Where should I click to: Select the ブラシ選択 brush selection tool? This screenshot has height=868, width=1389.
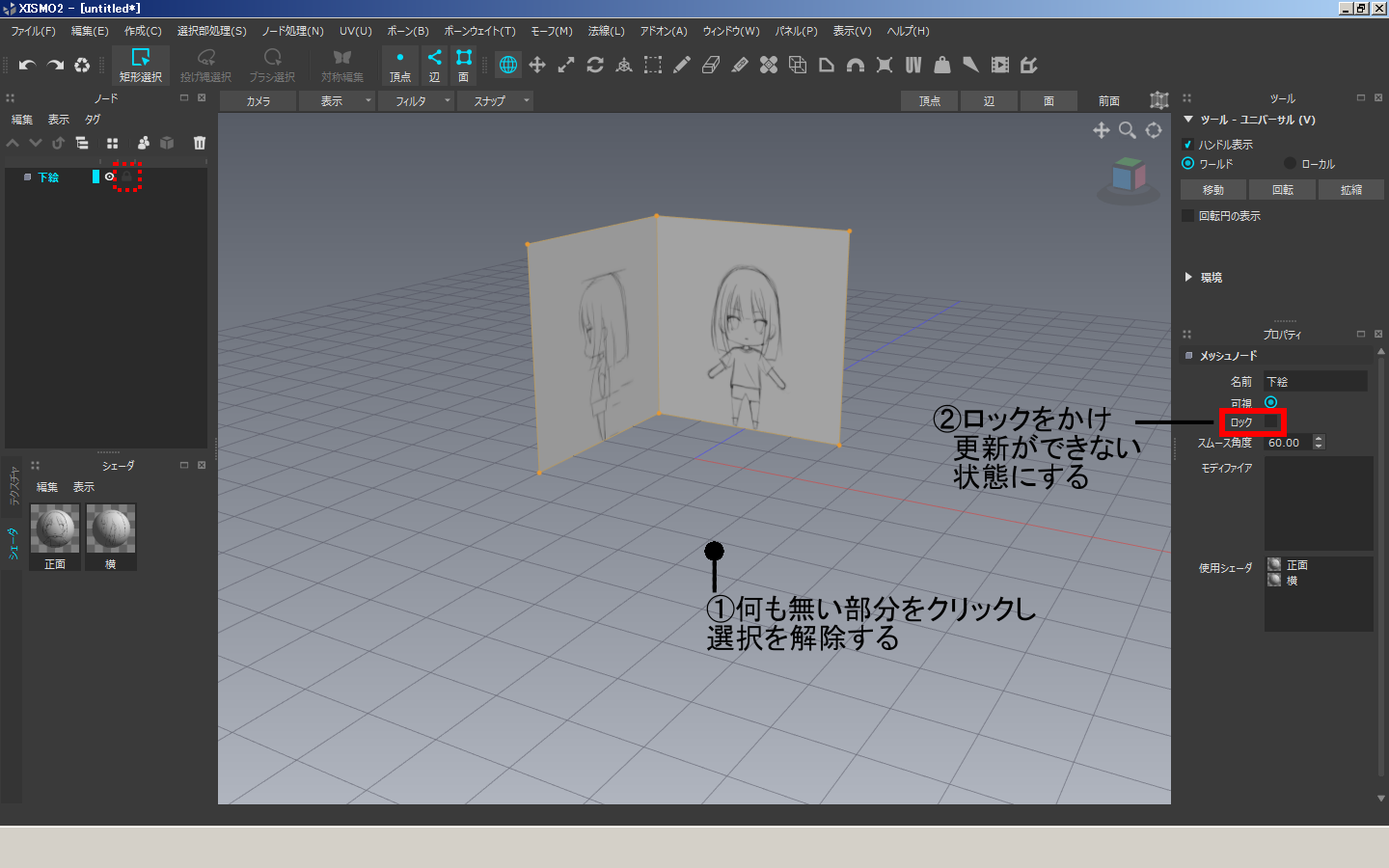point(272,65)
